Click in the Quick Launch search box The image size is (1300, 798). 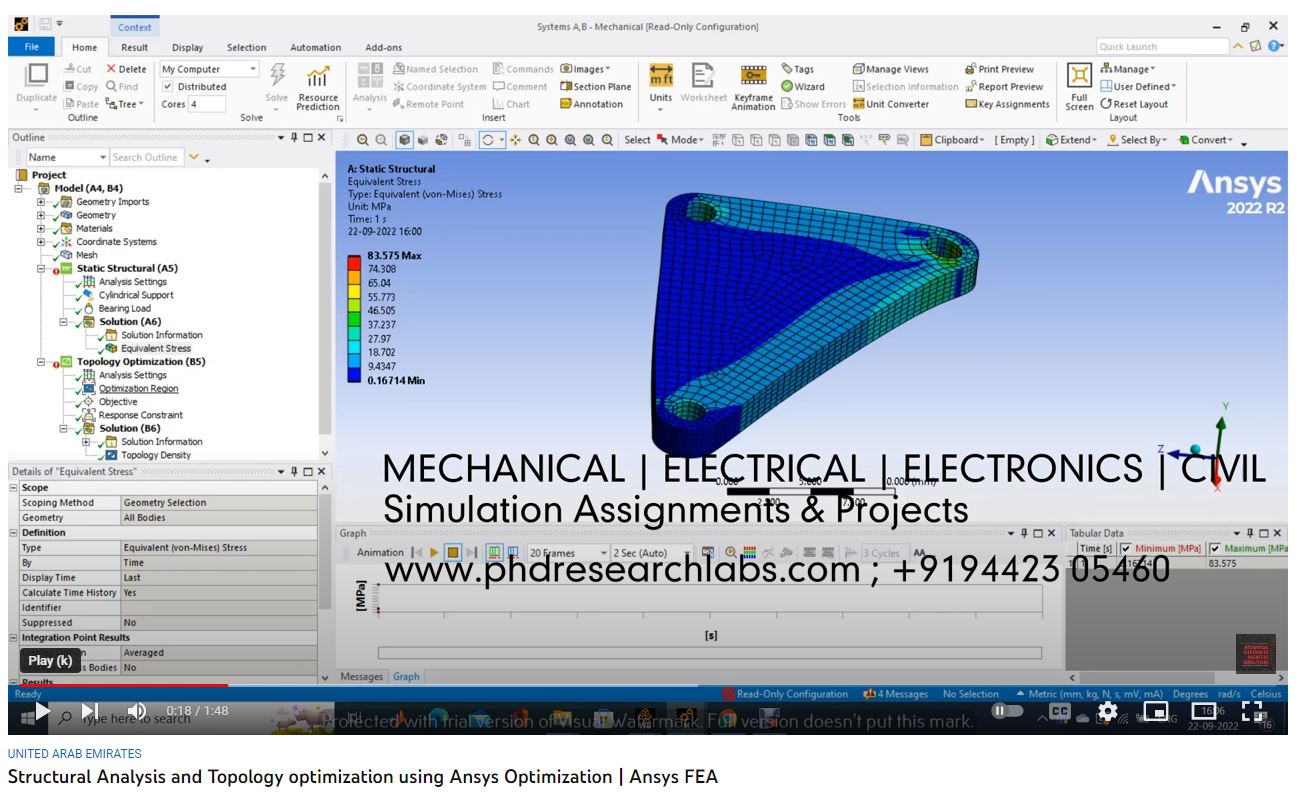1161,47
